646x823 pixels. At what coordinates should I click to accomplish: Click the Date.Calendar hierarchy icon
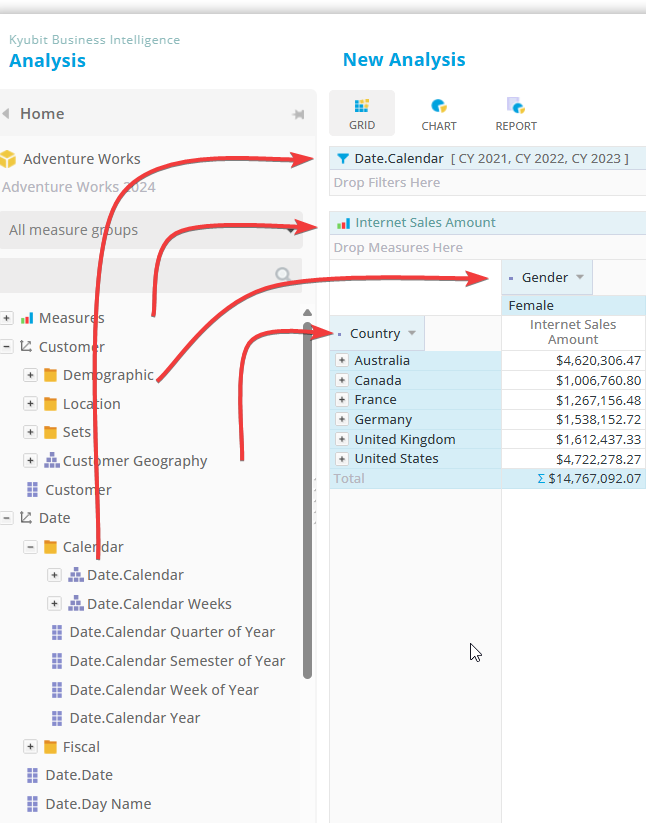pos(76,575)
